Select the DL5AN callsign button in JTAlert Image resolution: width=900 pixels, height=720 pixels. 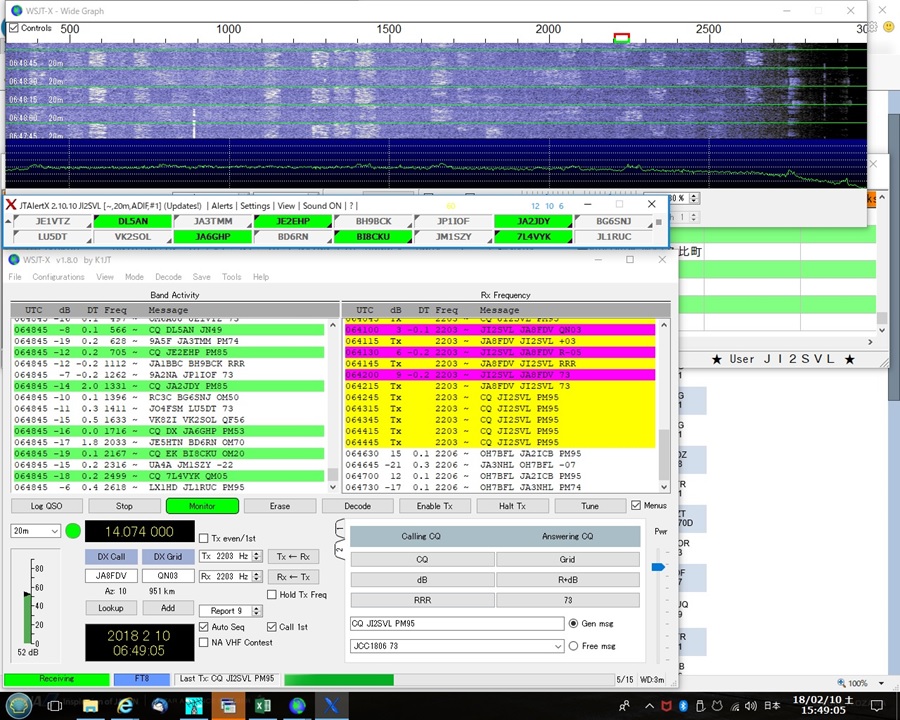point(131,221)
